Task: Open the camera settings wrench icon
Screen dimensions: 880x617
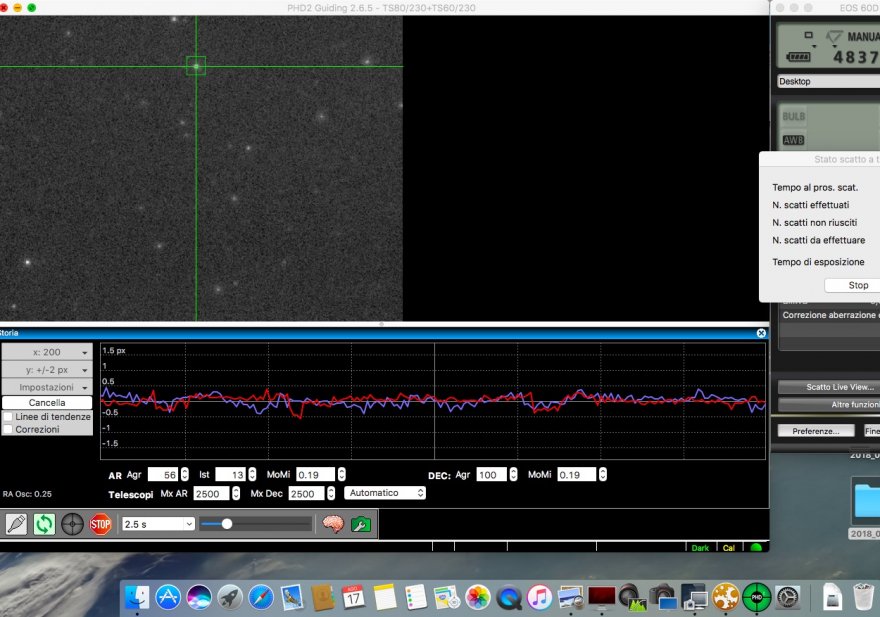Action: [361, 524]
